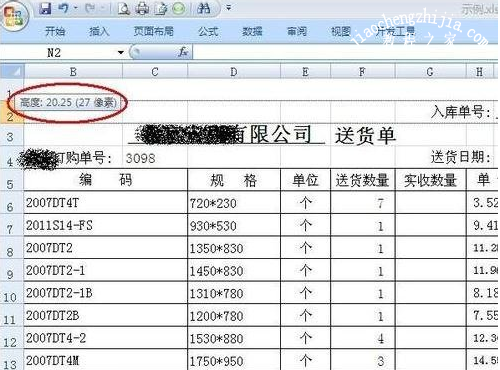This screenshot has width=500, height=370.
Task: Select column C header
Action: (x=155, y=72)
